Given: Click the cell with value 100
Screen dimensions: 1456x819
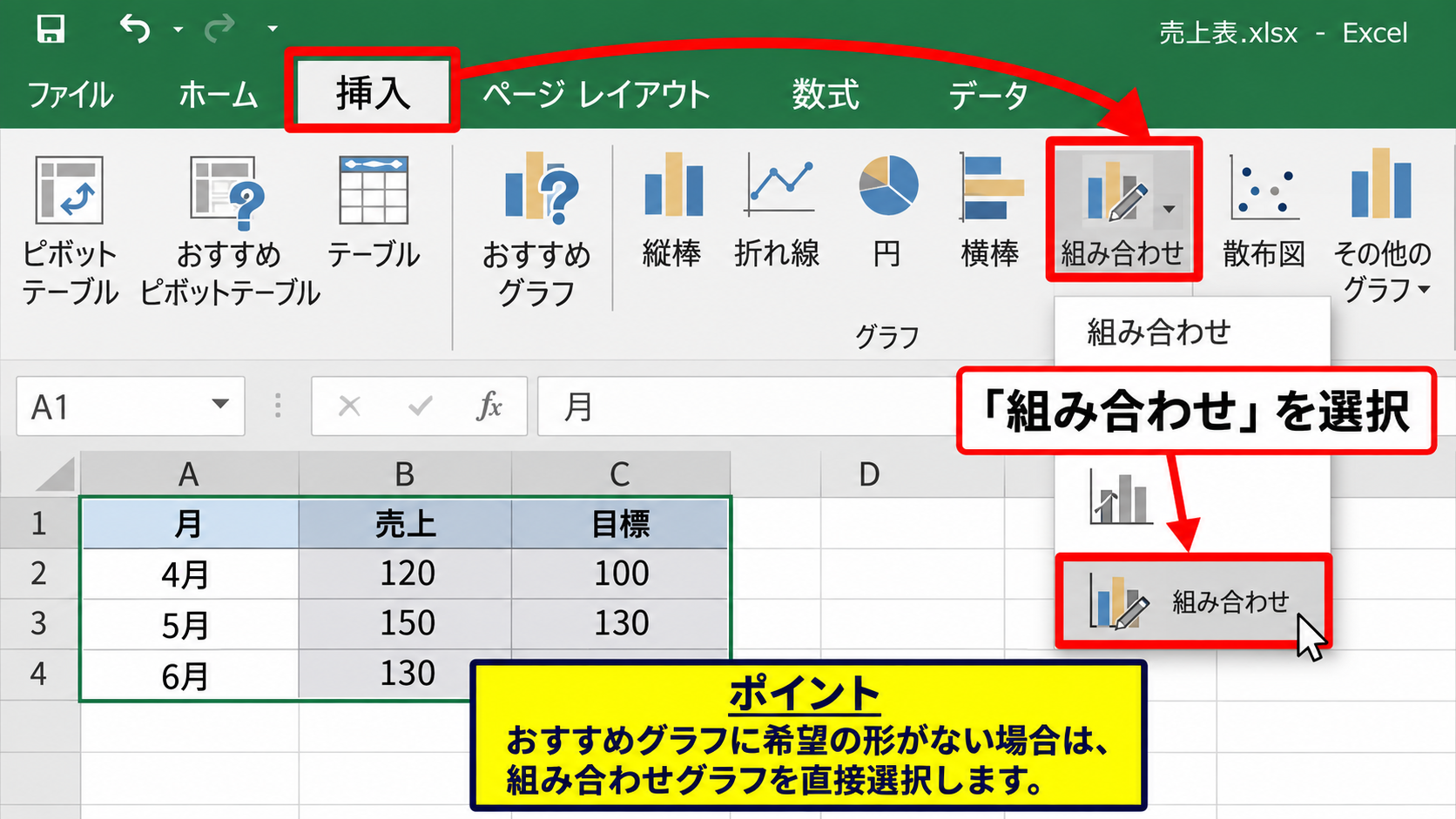Looking at the screenshot, I should click(x=620, y=574).
